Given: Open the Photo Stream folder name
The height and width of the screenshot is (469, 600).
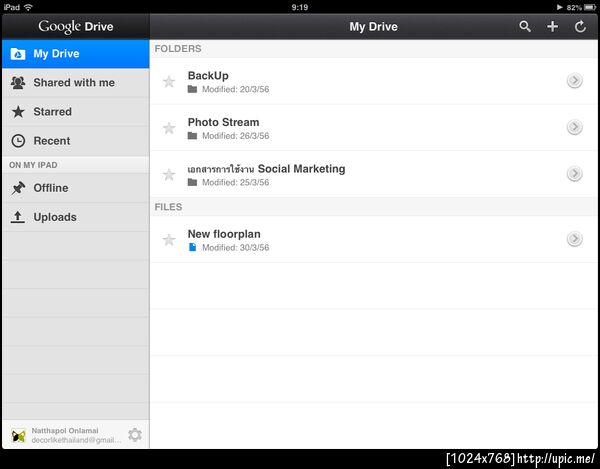Looking at the screenshot, I should (223, 122).
